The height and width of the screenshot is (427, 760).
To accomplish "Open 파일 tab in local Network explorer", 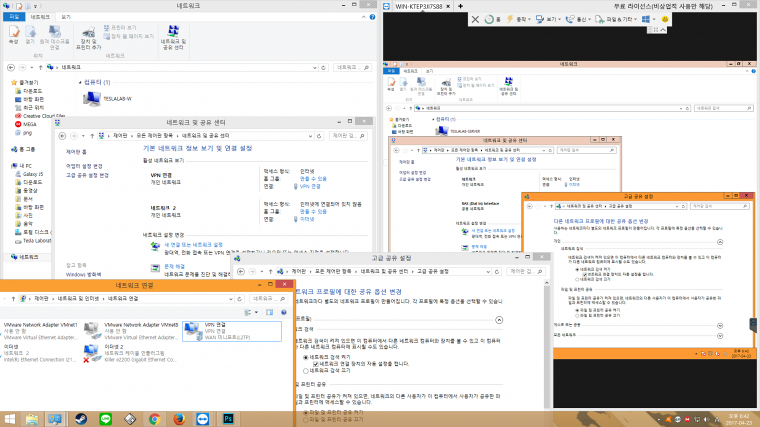I will coord(14,17).
